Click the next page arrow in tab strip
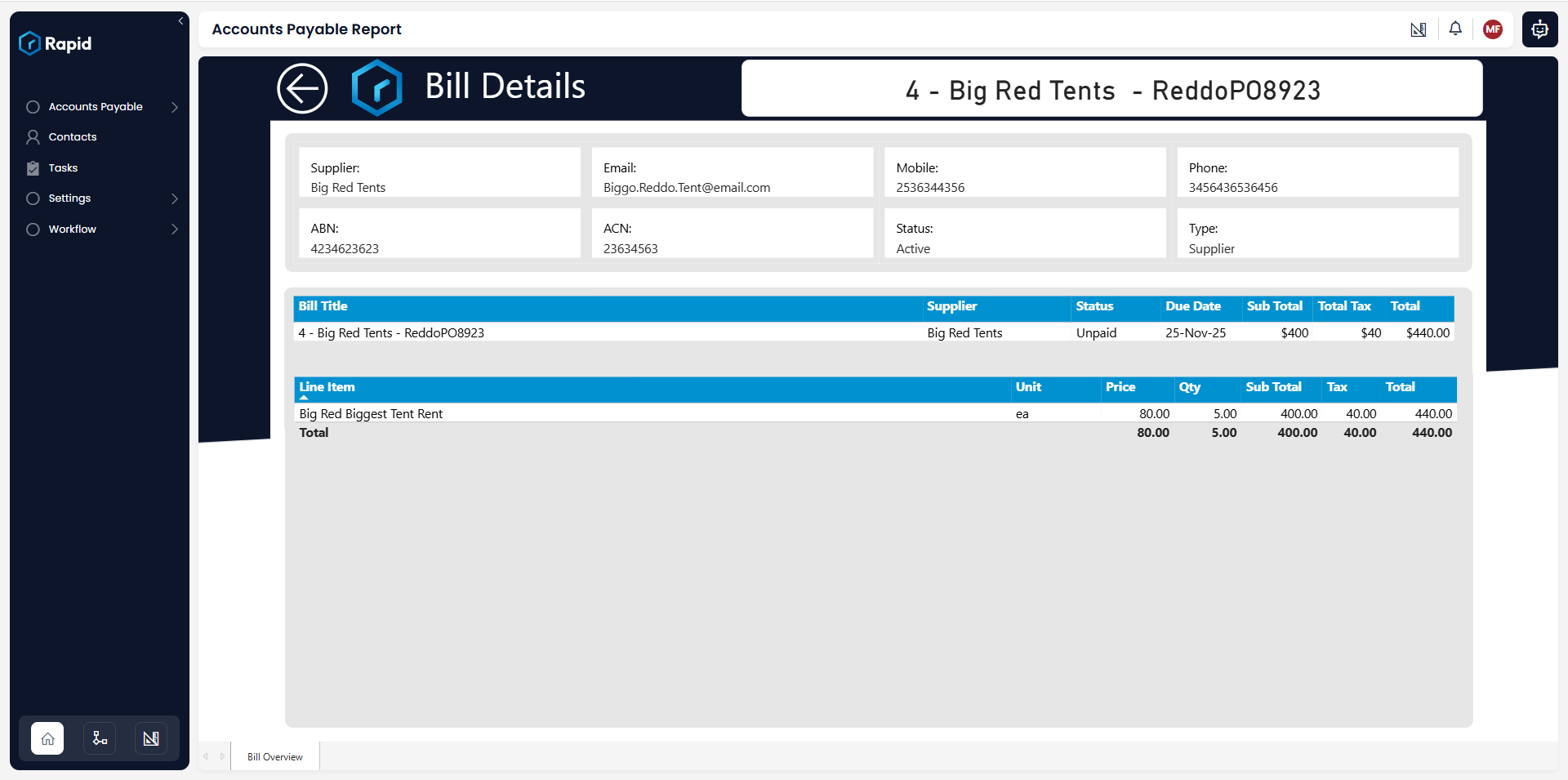 tap(222, 757)
